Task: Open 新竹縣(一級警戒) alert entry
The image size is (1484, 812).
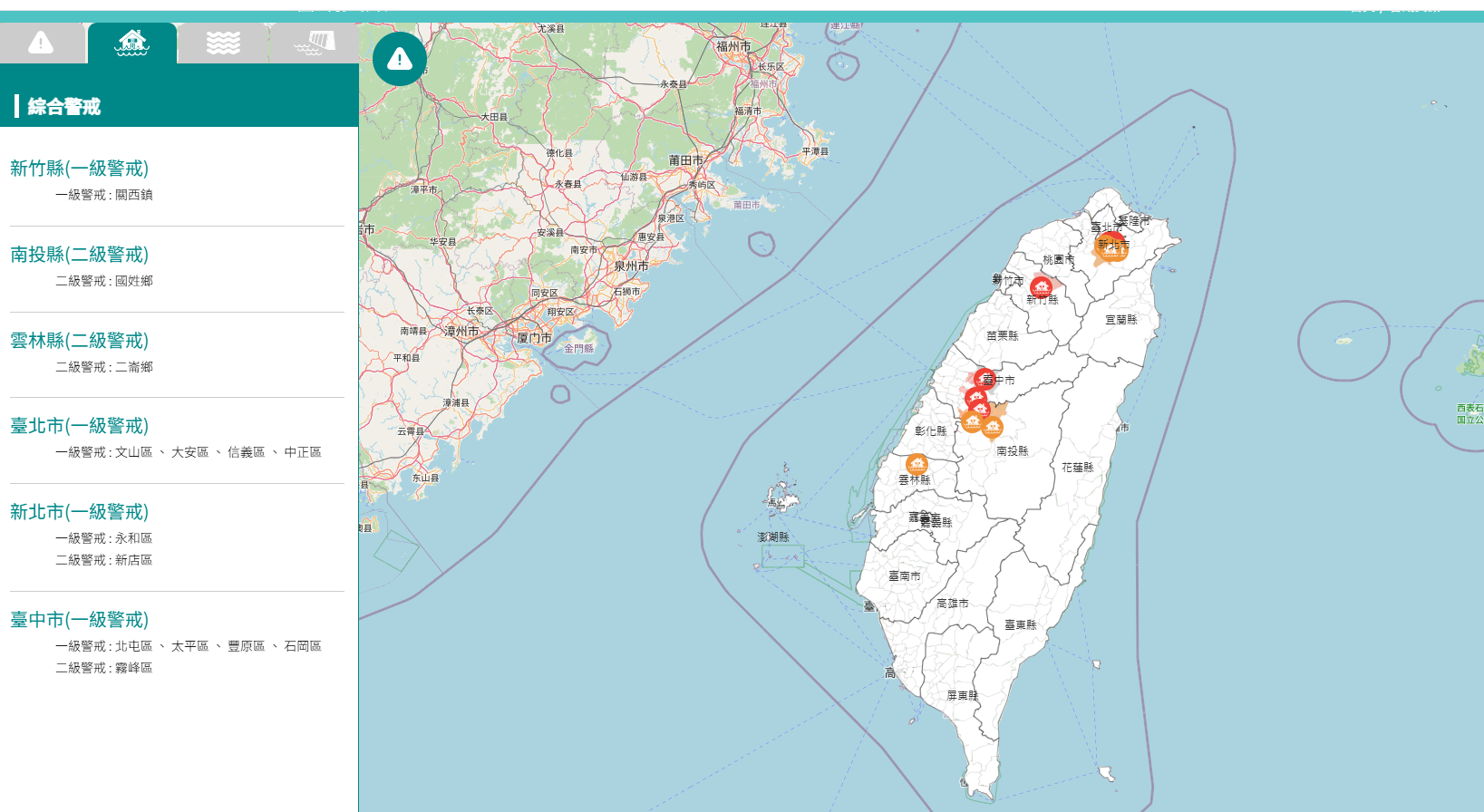Action: [x=79, y=169]
